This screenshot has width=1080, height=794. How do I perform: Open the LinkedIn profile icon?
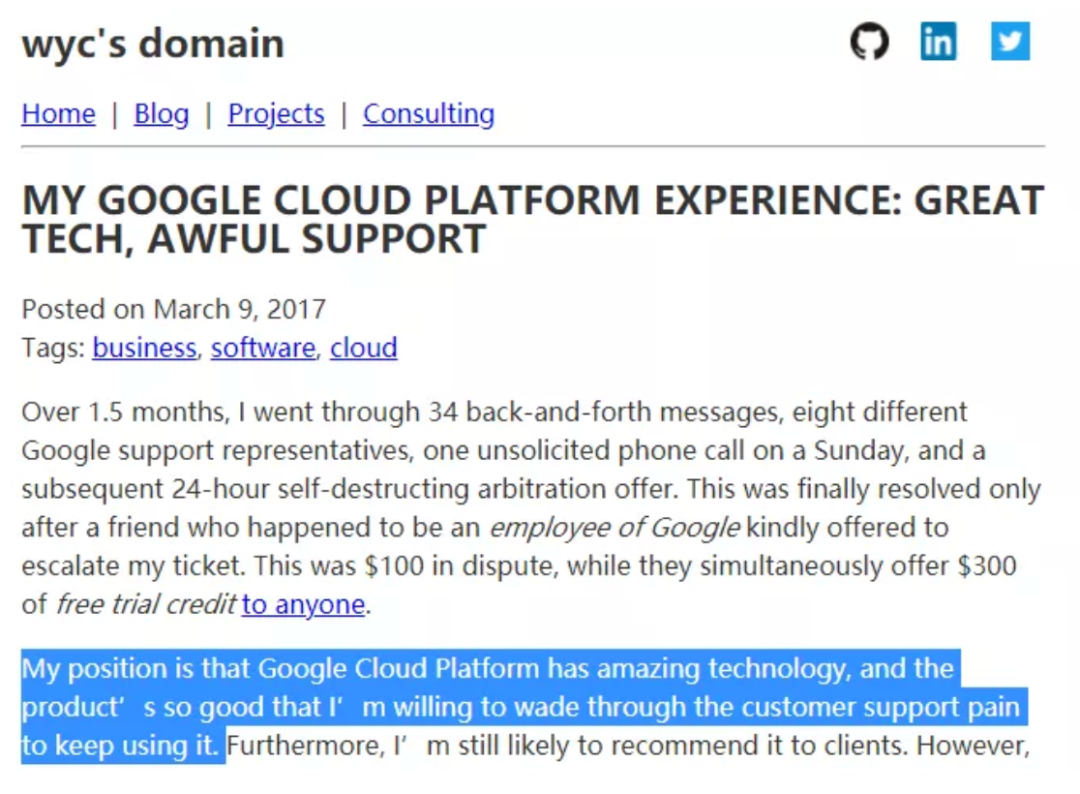point(938,42)
